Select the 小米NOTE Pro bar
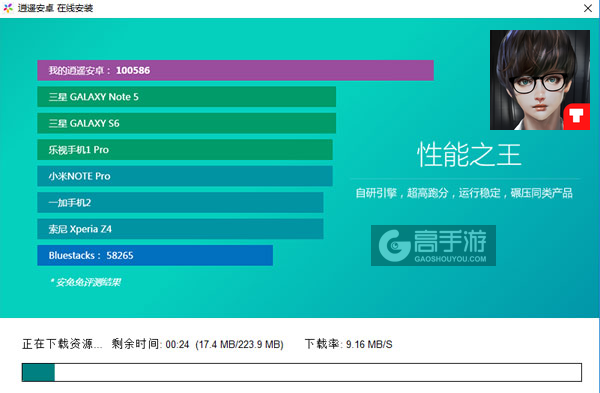This screenshot has width=600, height=393. pos(185,176)
